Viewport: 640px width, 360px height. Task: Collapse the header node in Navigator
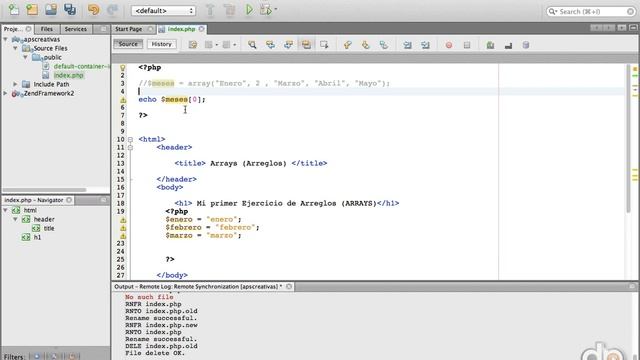click(16, 220)
